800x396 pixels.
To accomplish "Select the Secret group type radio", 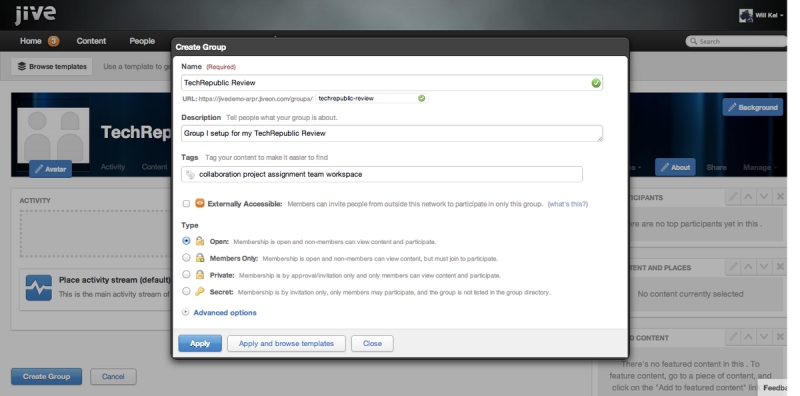I will (x=186, y=291).
